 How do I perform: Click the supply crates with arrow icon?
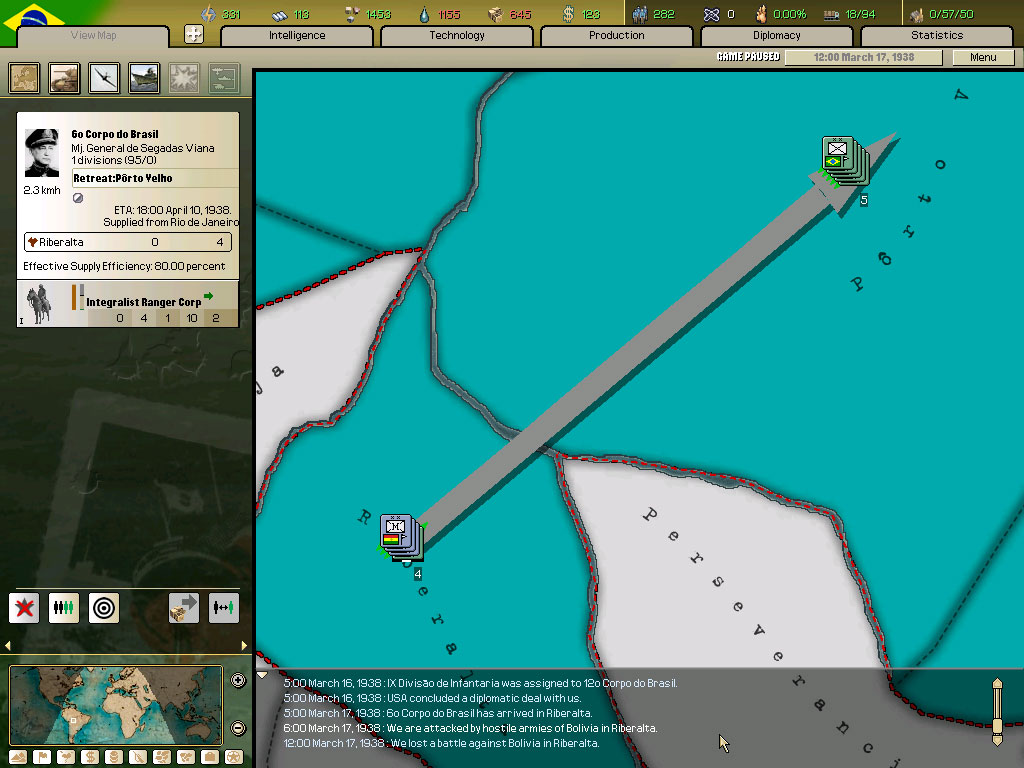point(184,607)
